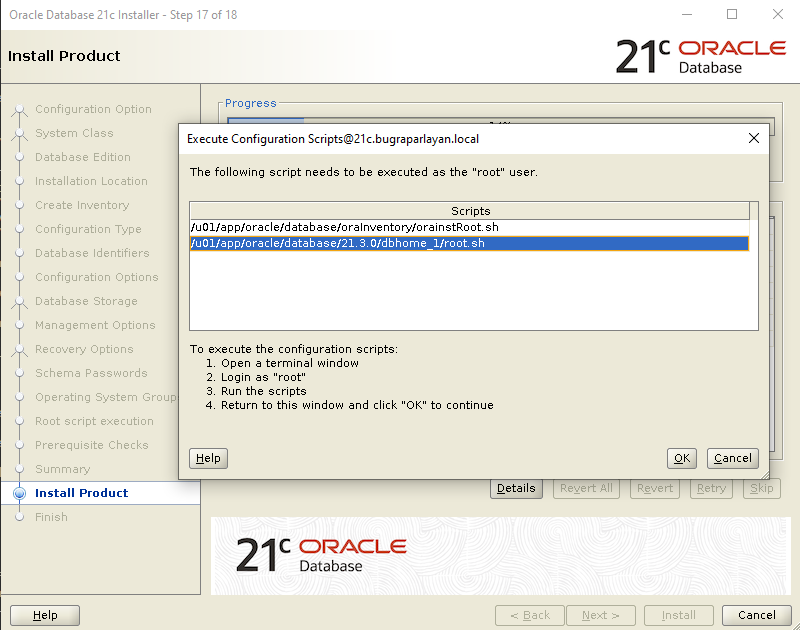This screenshot has width=800, height=630.
Task: Cancel the Execute Configuration Scripts dialog
Action: tap(733, 458)
